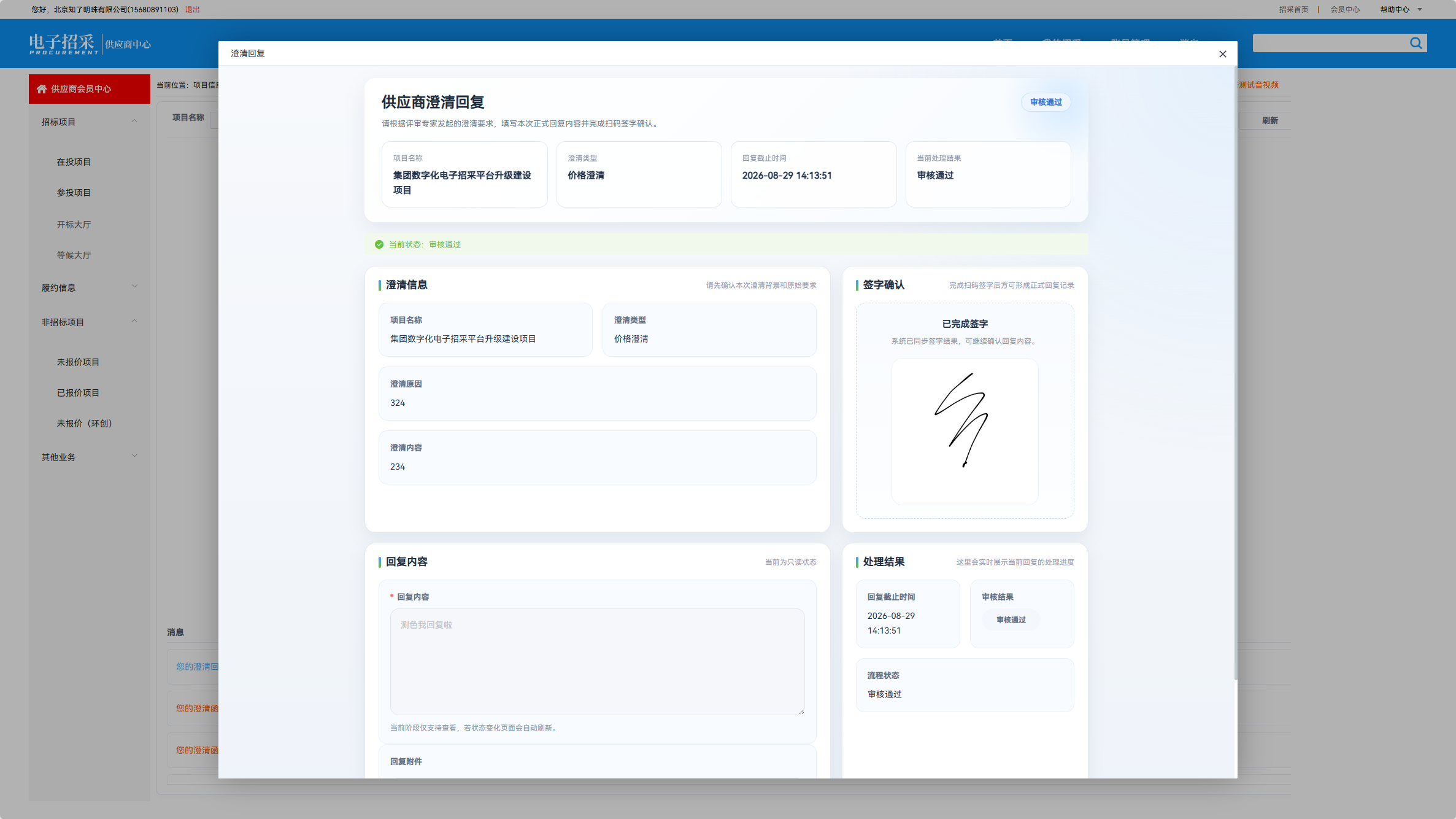Go to 开标大厅 in the sidebar
1456x819 pixels.
(x=74, y=225)
